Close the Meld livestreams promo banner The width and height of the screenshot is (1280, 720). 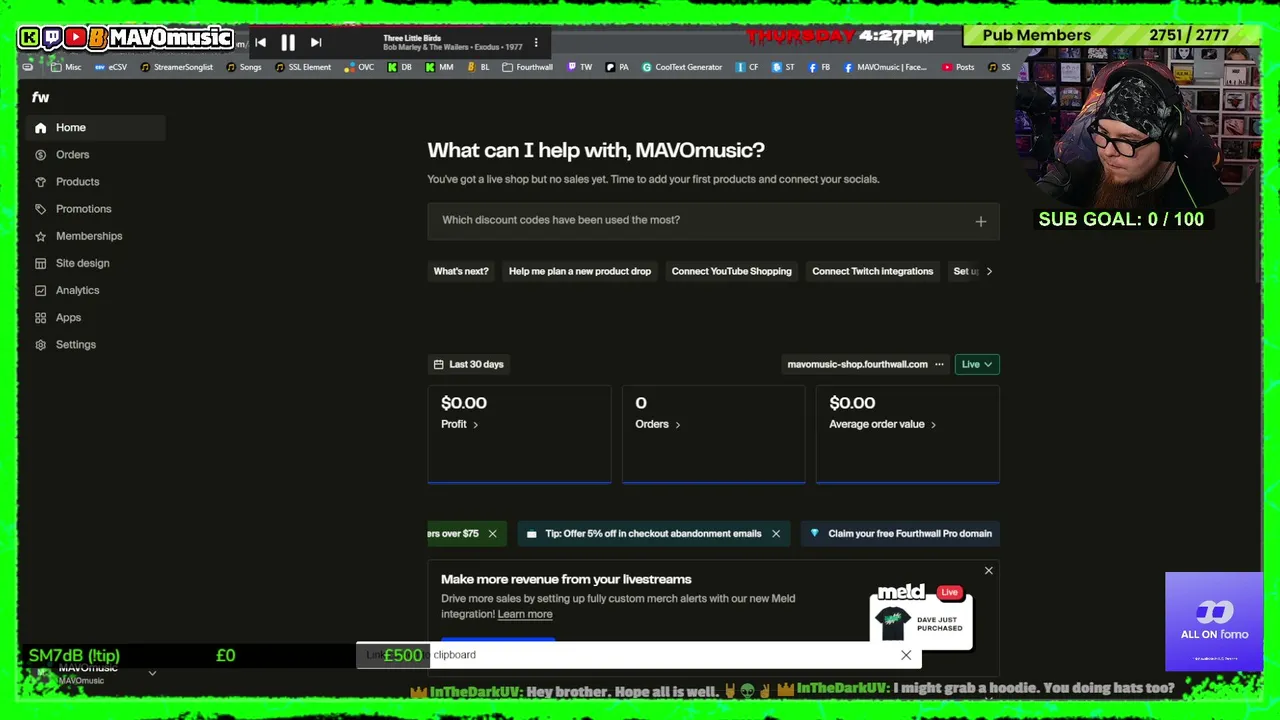[989, 571]
